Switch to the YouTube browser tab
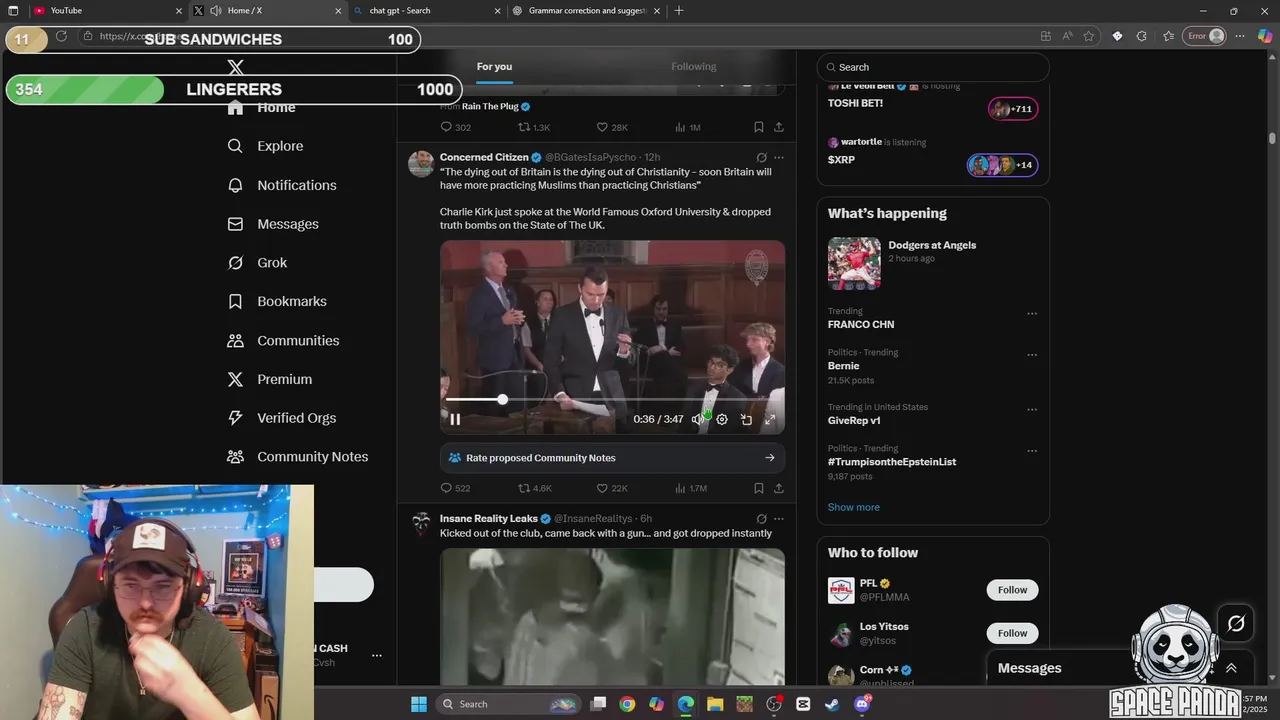The height and width of the screenshot is (720, 1280). coord(108,11)
